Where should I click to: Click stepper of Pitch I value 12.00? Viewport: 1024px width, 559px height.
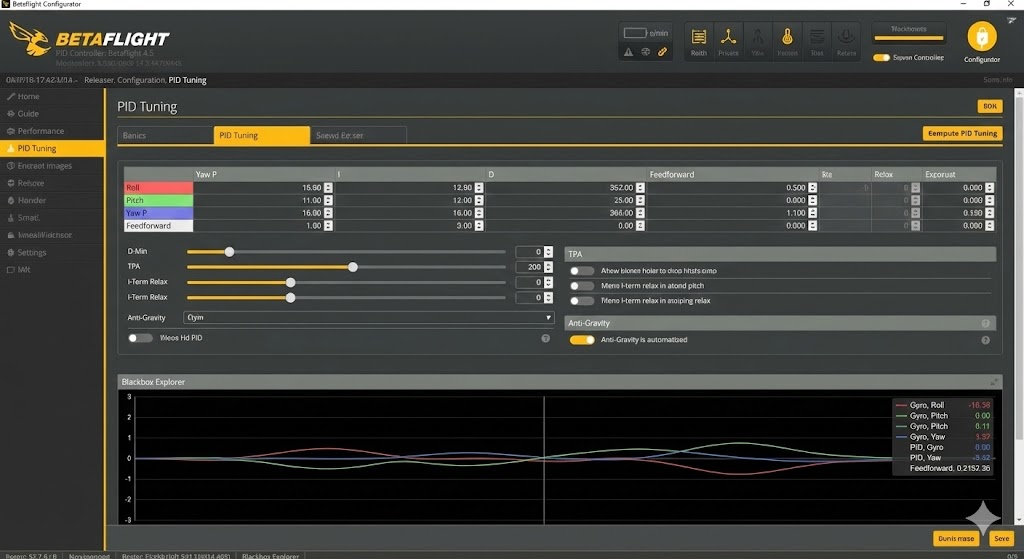click(x=479, y=200)
